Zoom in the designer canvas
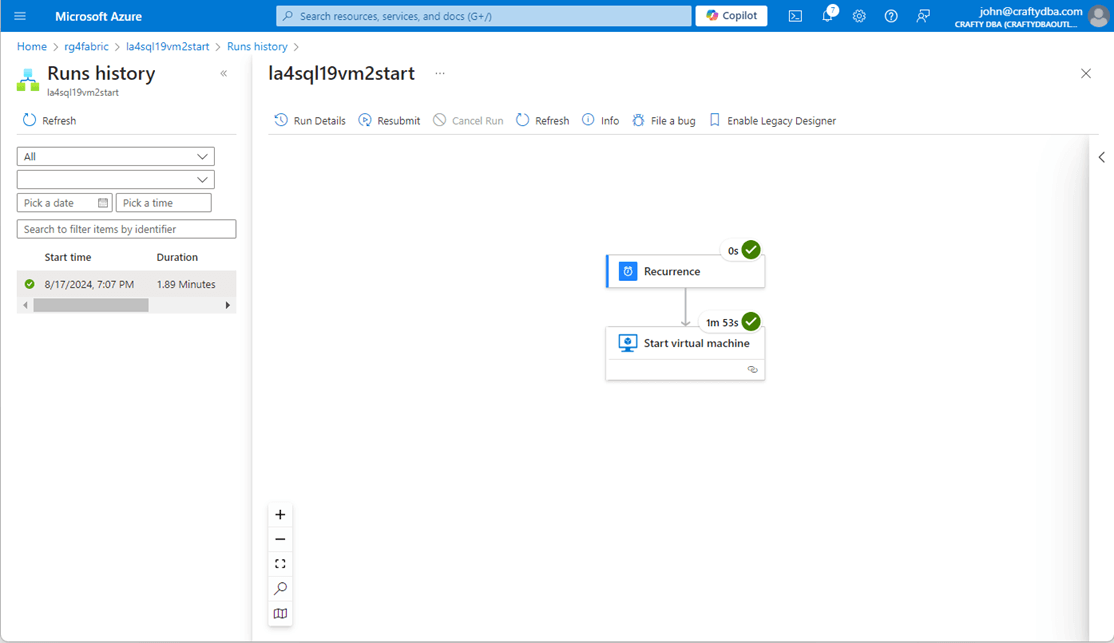 (281, 514)
